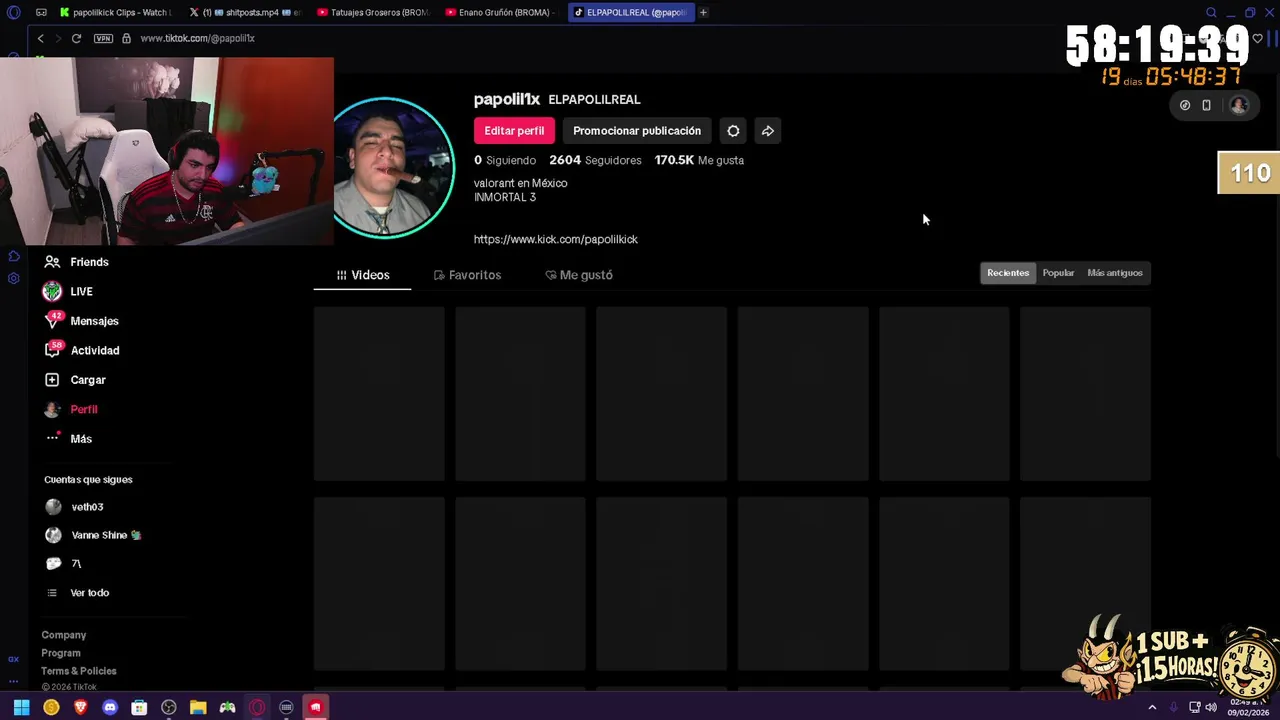Open Windows Start menu

21,707
